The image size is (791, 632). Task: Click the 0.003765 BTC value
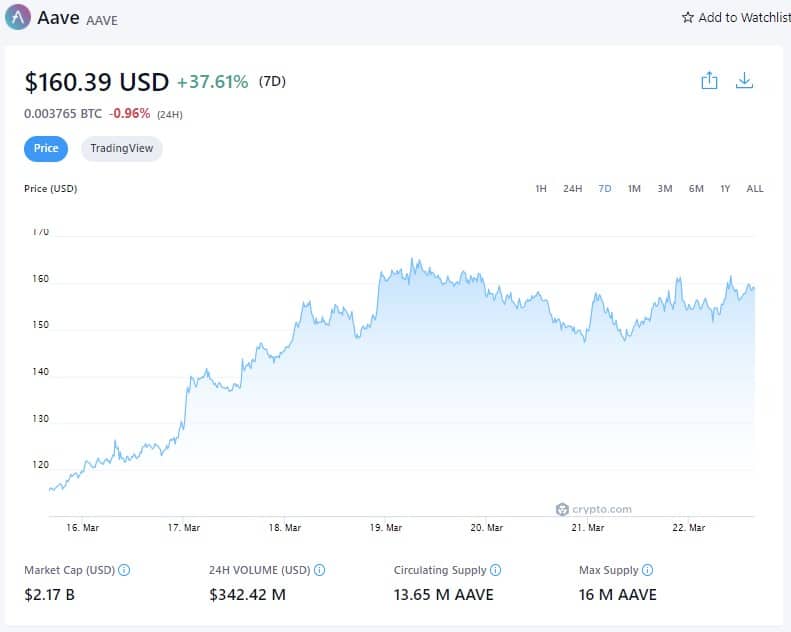pyautogui.click(x=63, y=114)
